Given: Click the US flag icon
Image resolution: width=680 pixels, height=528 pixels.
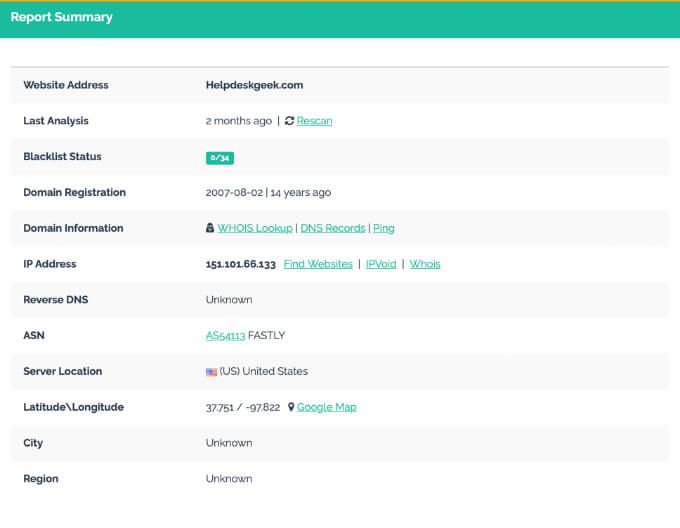Looking at the screenshot, I should (x=211, y=372).
